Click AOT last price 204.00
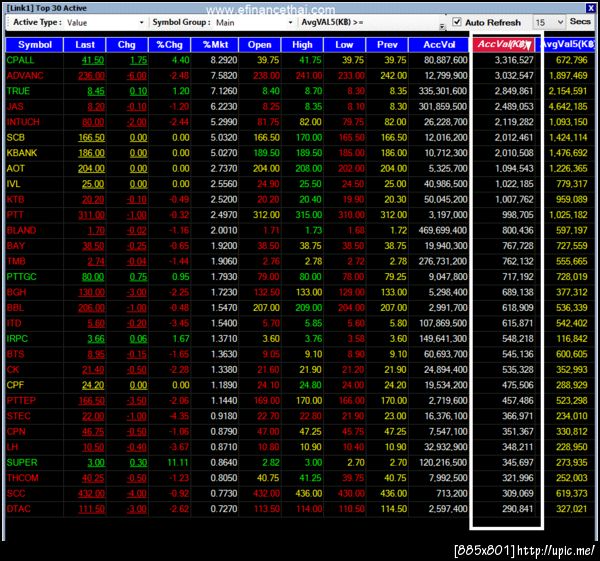Image resolution: width=600 pixels, height=561 pixels. [91, 168]
